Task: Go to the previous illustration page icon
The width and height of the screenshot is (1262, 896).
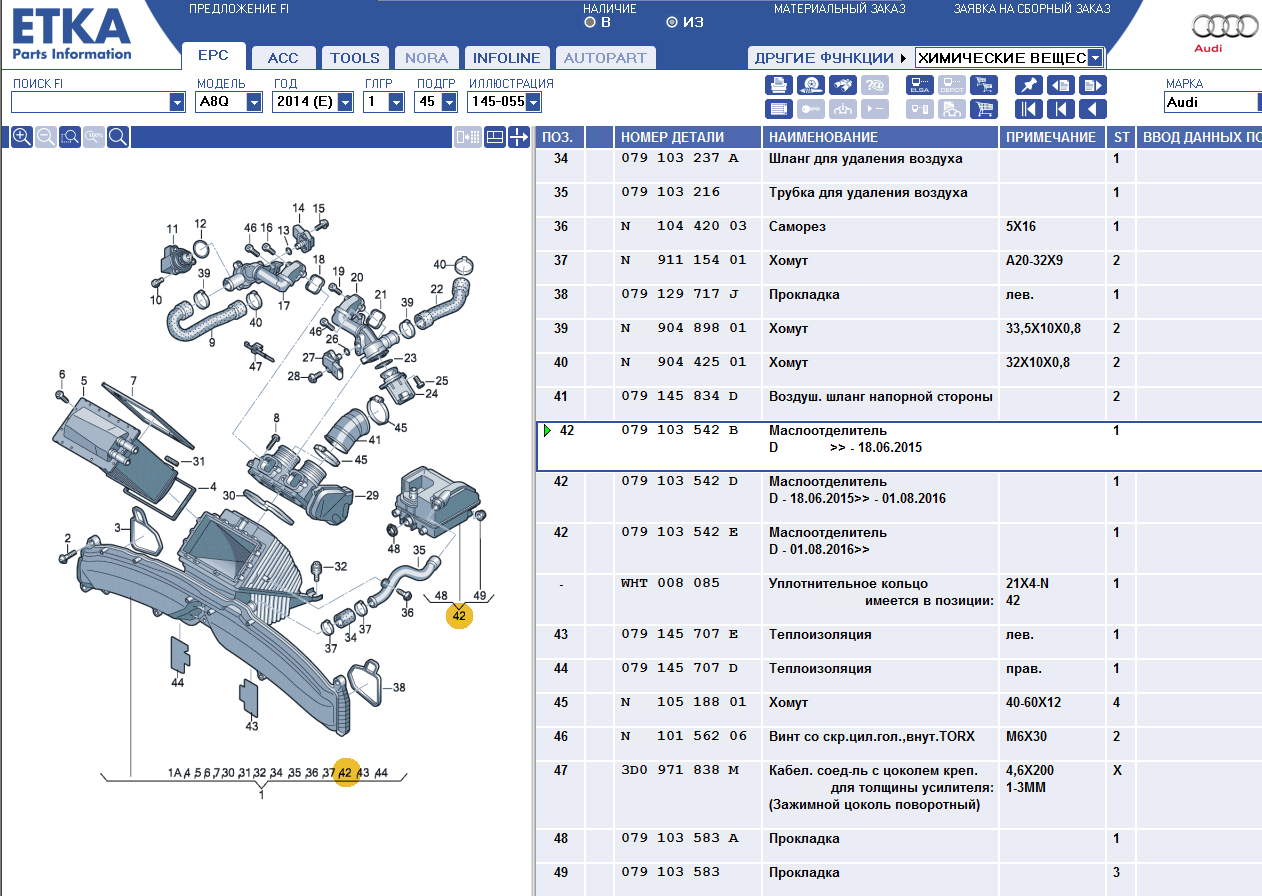Action: point(1061,85)
